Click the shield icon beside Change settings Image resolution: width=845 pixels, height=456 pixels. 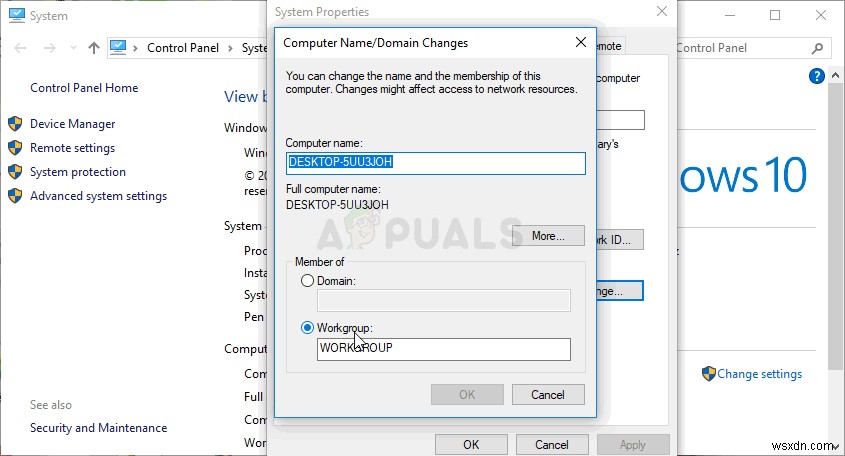pyautogui.click(x=709, y=374)
